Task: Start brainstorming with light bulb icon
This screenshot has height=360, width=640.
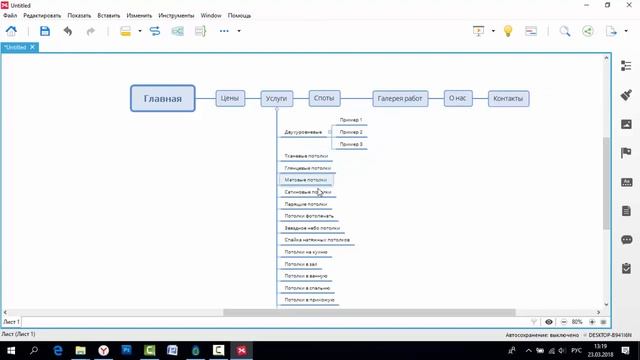Action: click(508, 31)
